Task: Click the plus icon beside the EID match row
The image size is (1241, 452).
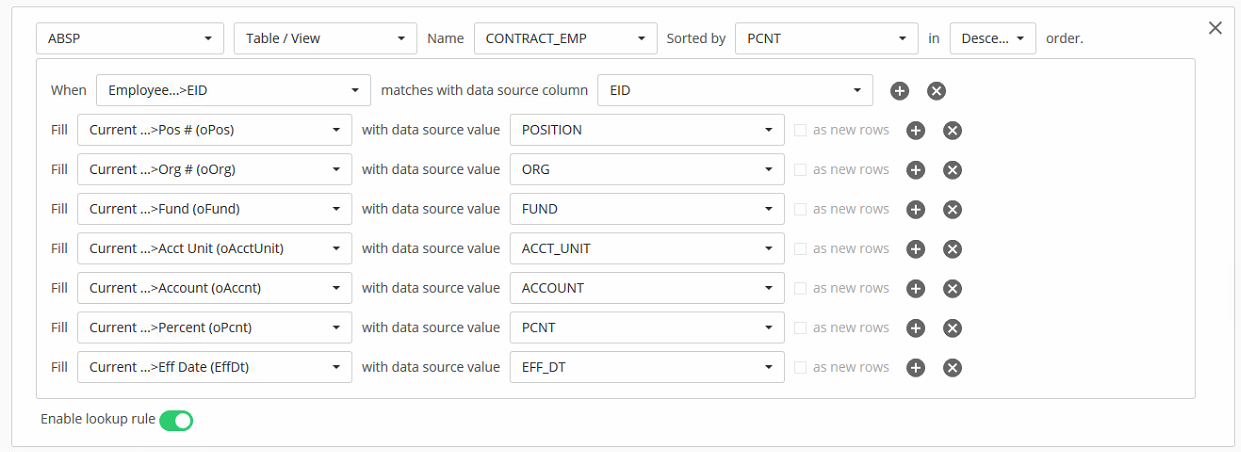Action: (x=899, y=91)
